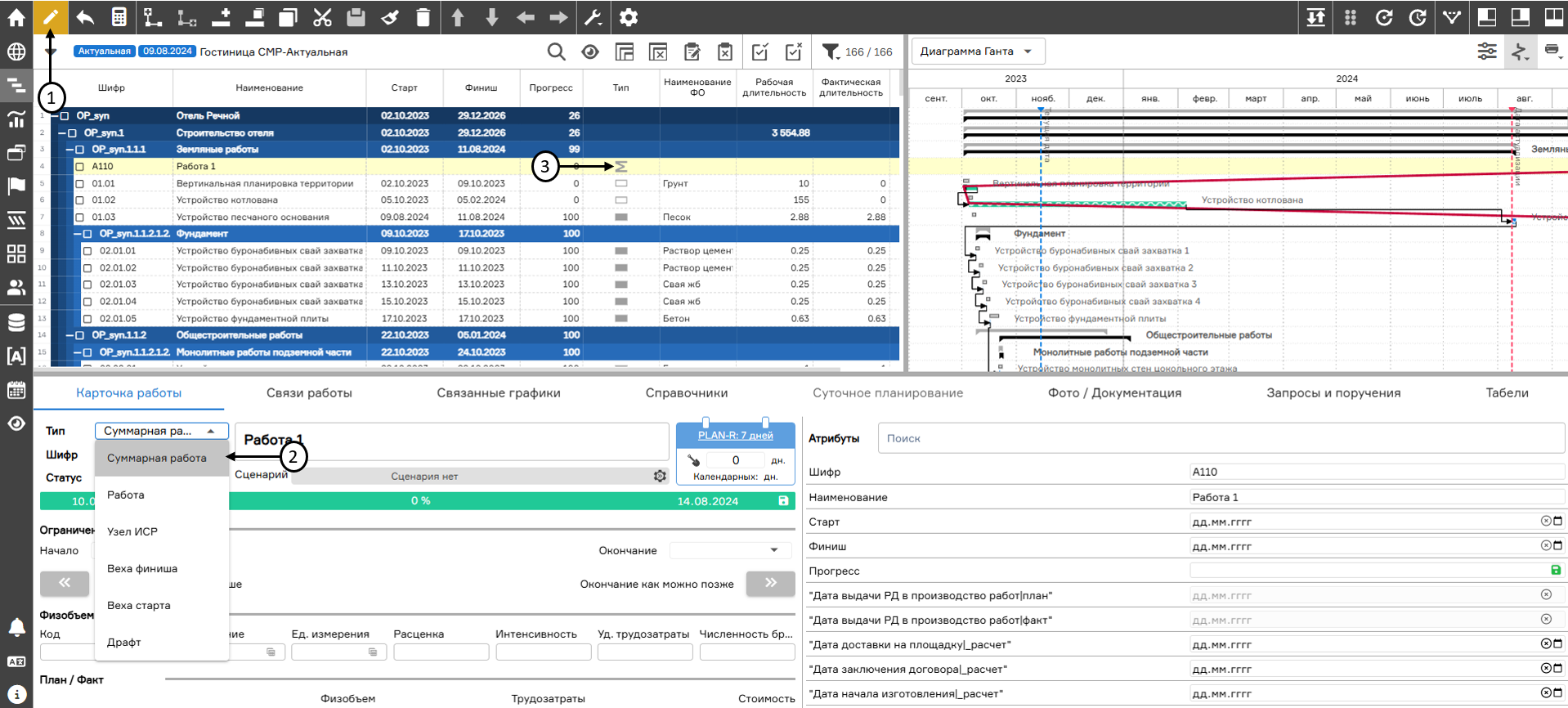Open the Gantt display sliders settings
The height and width of the screenshot is (708, 1568).
click(1487, 52)
